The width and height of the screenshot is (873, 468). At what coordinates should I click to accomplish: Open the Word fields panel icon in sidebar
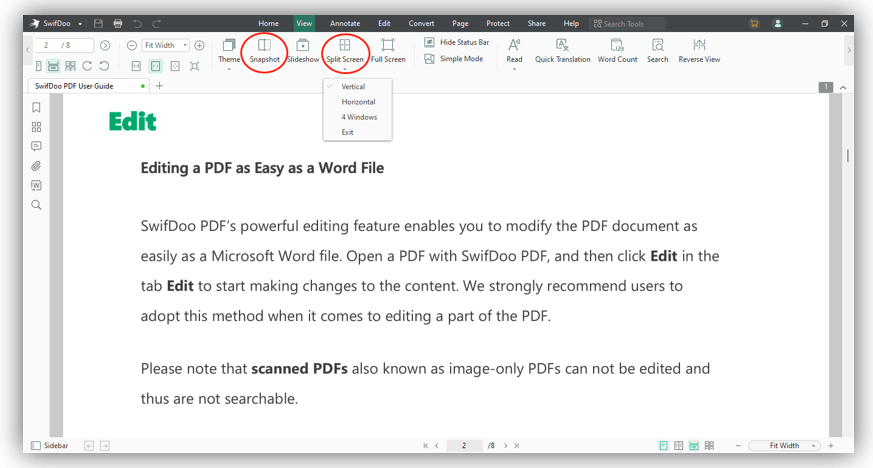point(36,185)
